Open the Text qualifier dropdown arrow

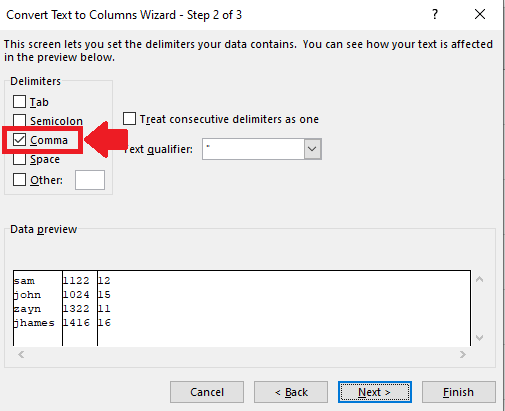coord(312,149)
